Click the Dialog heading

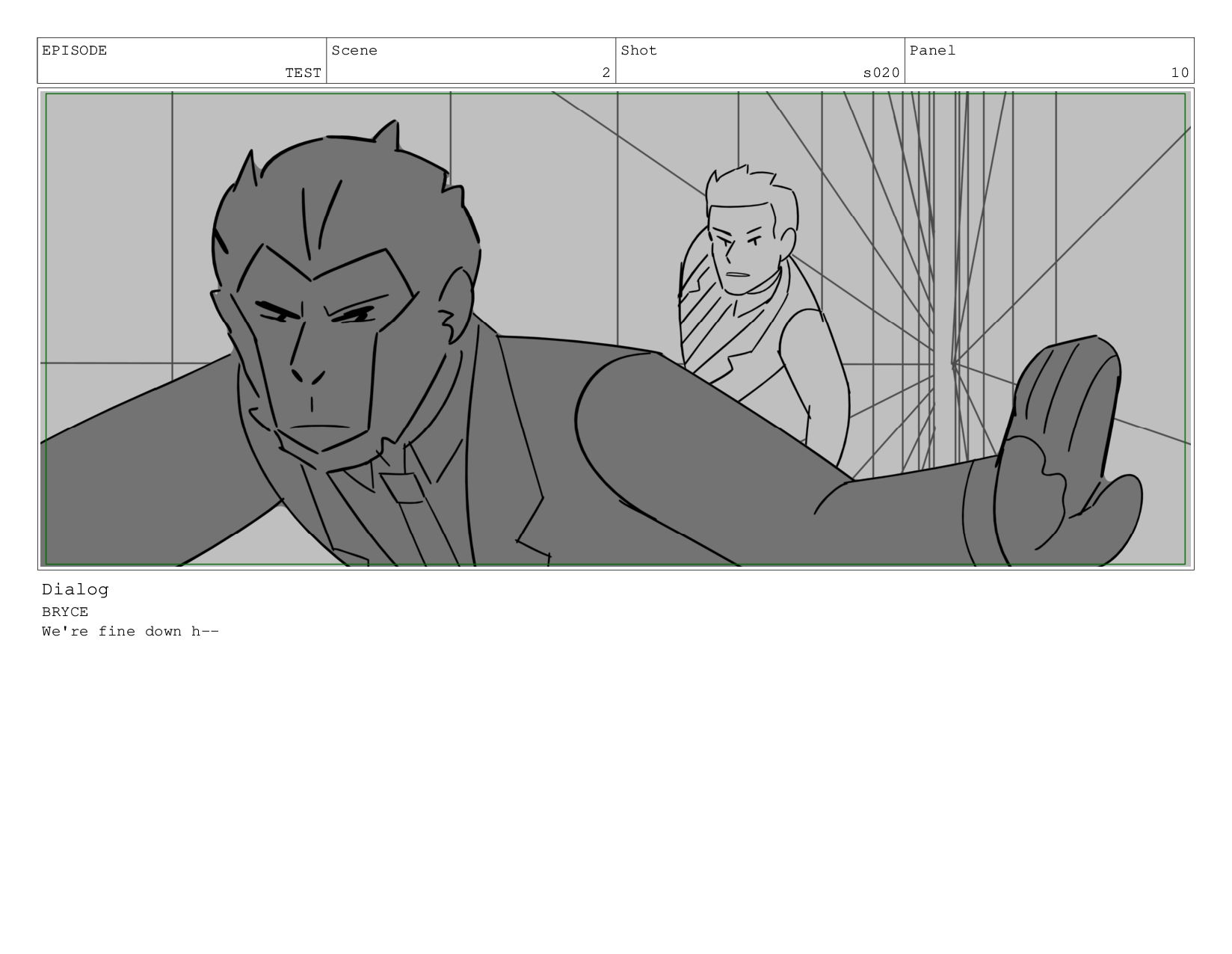tap(75, 590)
